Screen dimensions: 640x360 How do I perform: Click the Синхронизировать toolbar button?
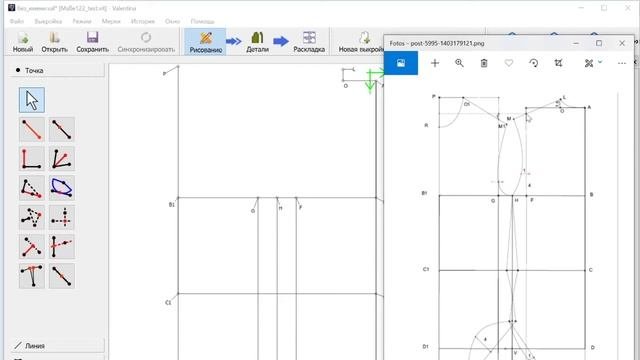coord(146,42)
